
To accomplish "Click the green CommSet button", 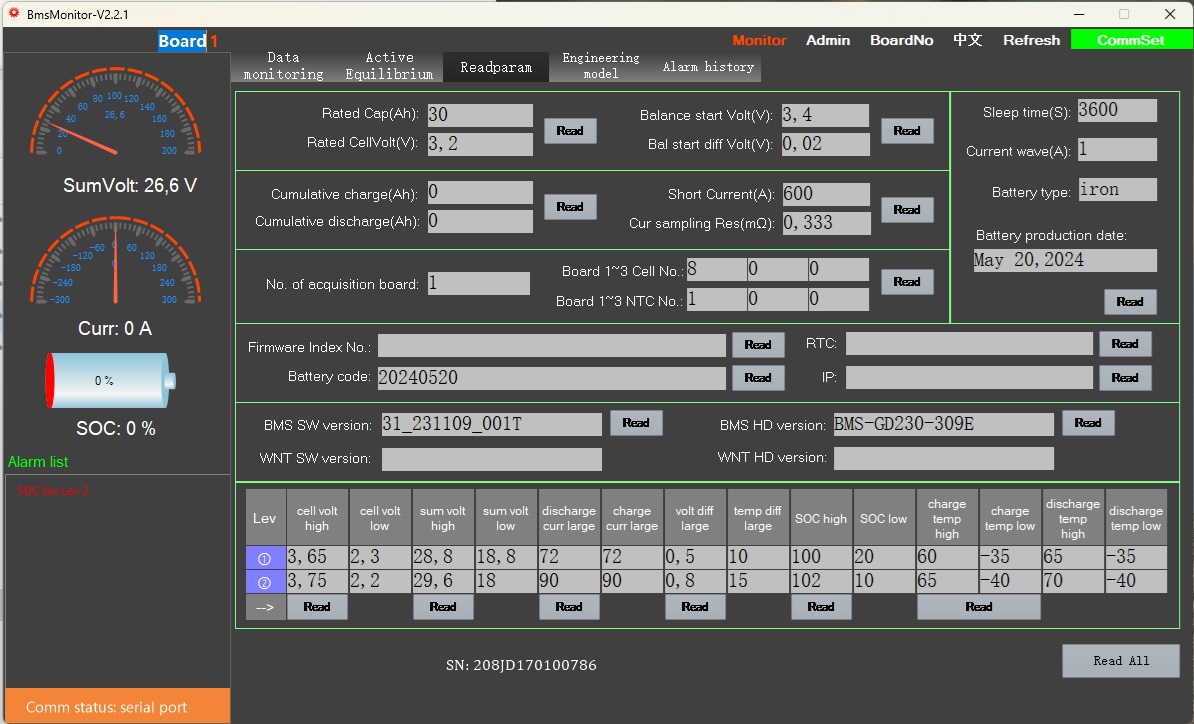I will (1130, 40).
